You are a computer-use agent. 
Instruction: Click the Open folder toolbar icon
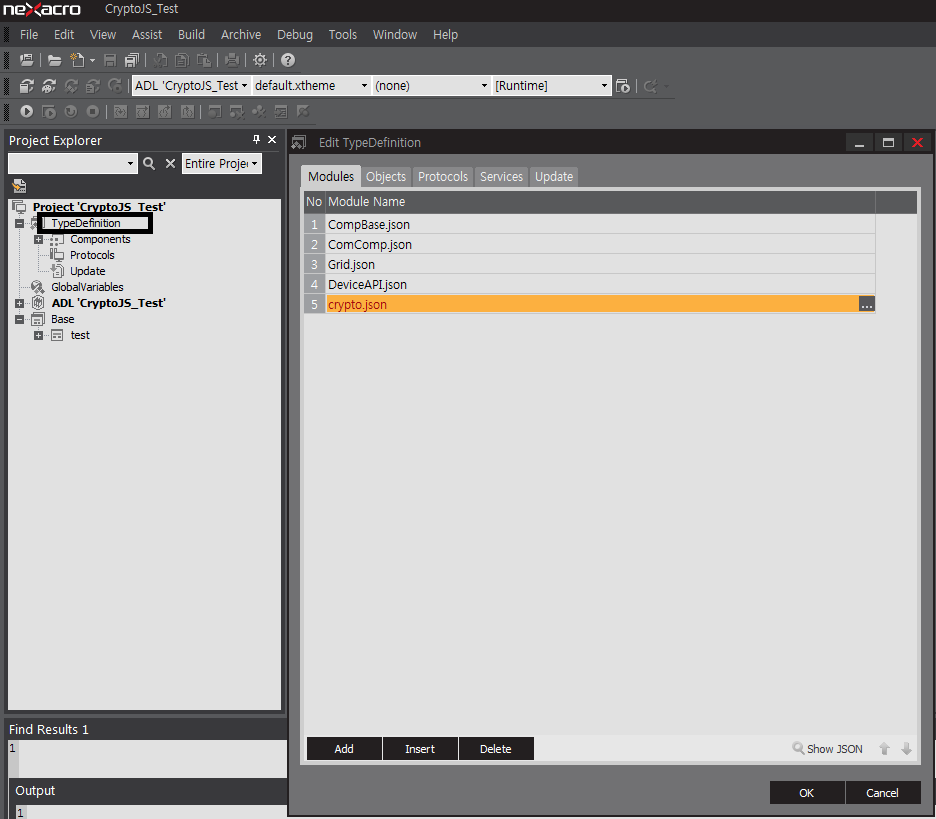click(x=54, y=60)
